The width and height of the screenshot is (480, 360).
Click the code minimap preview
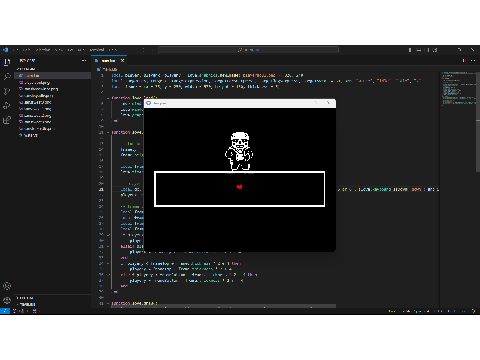tap(458, 89)
